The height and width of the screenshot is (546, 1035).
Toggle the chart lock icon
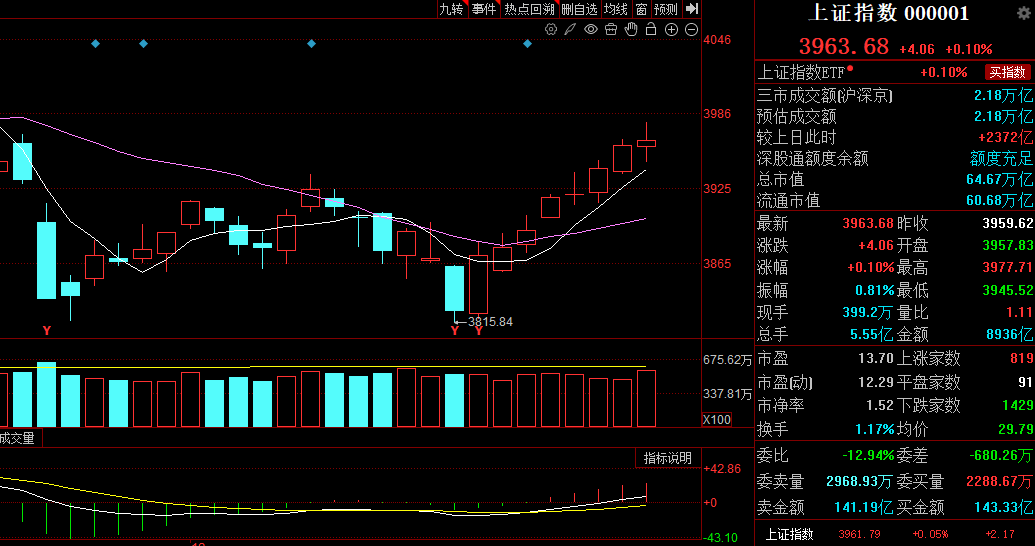pyautogui.click(x=651, y=30)
